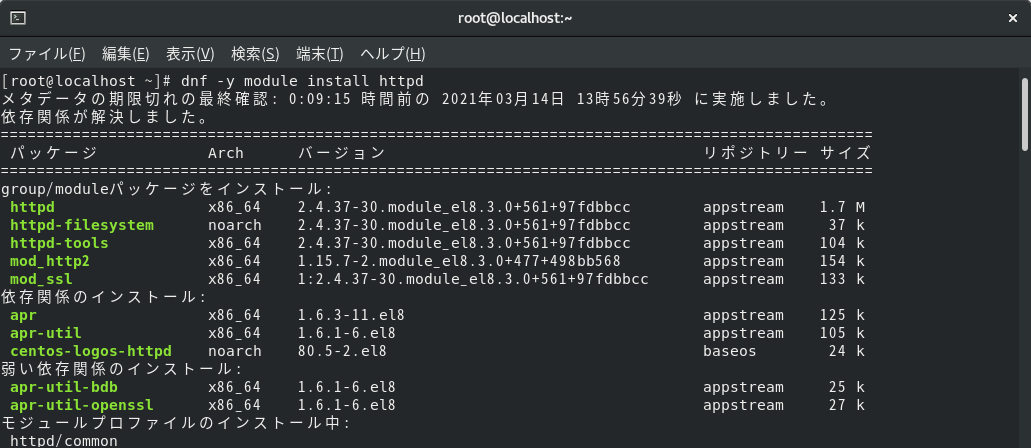Open the ファイル(F) menu
The height and width of the screenshot is (448, 1031).
(47, 54)
